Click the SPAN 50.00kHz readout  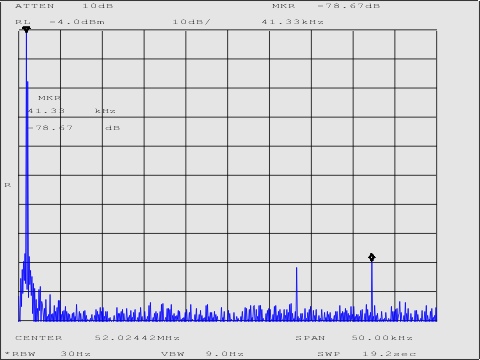(x=354, y=338)
